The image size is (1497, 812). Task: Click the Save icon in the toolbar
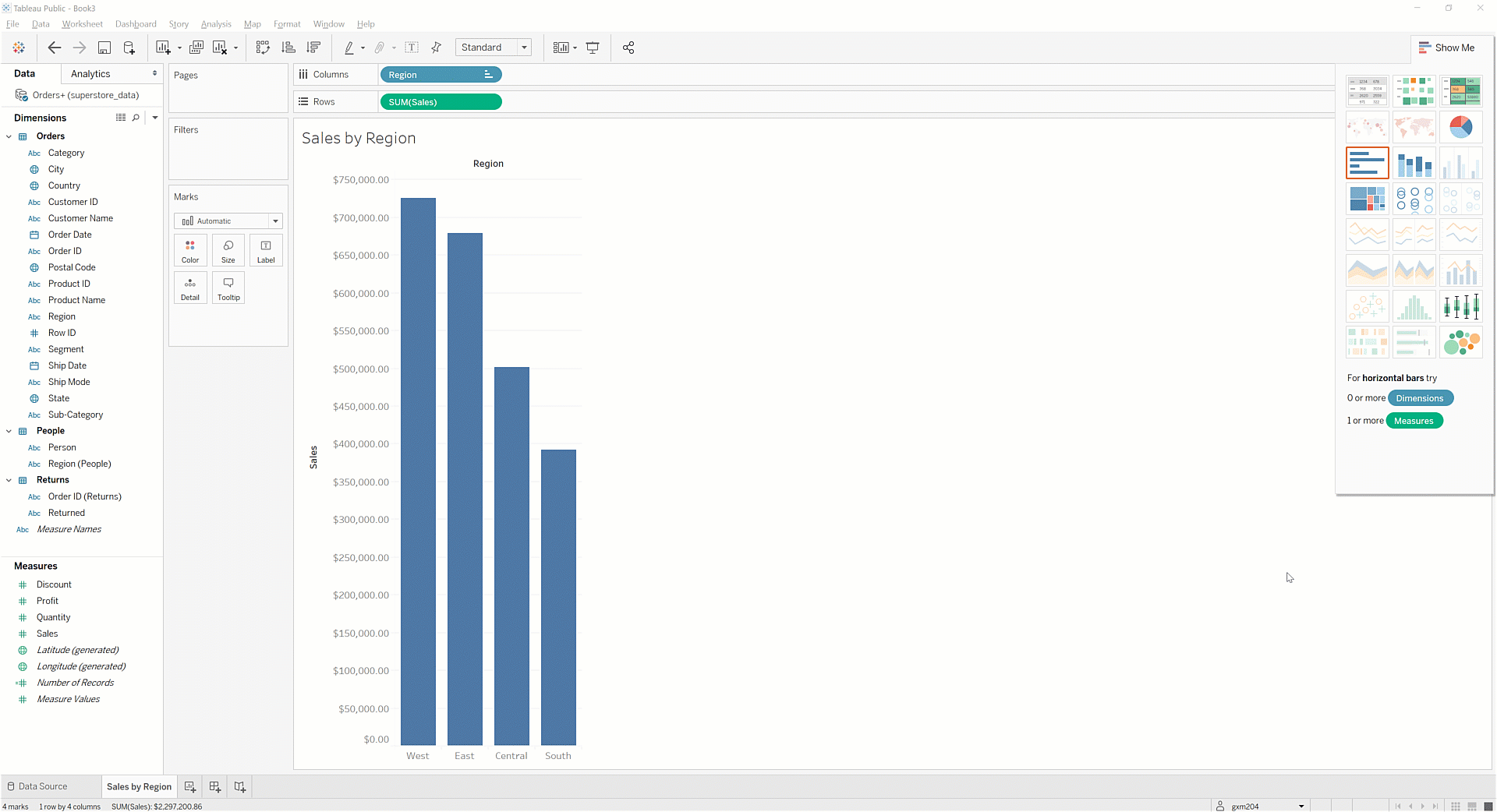pos(104,48)
